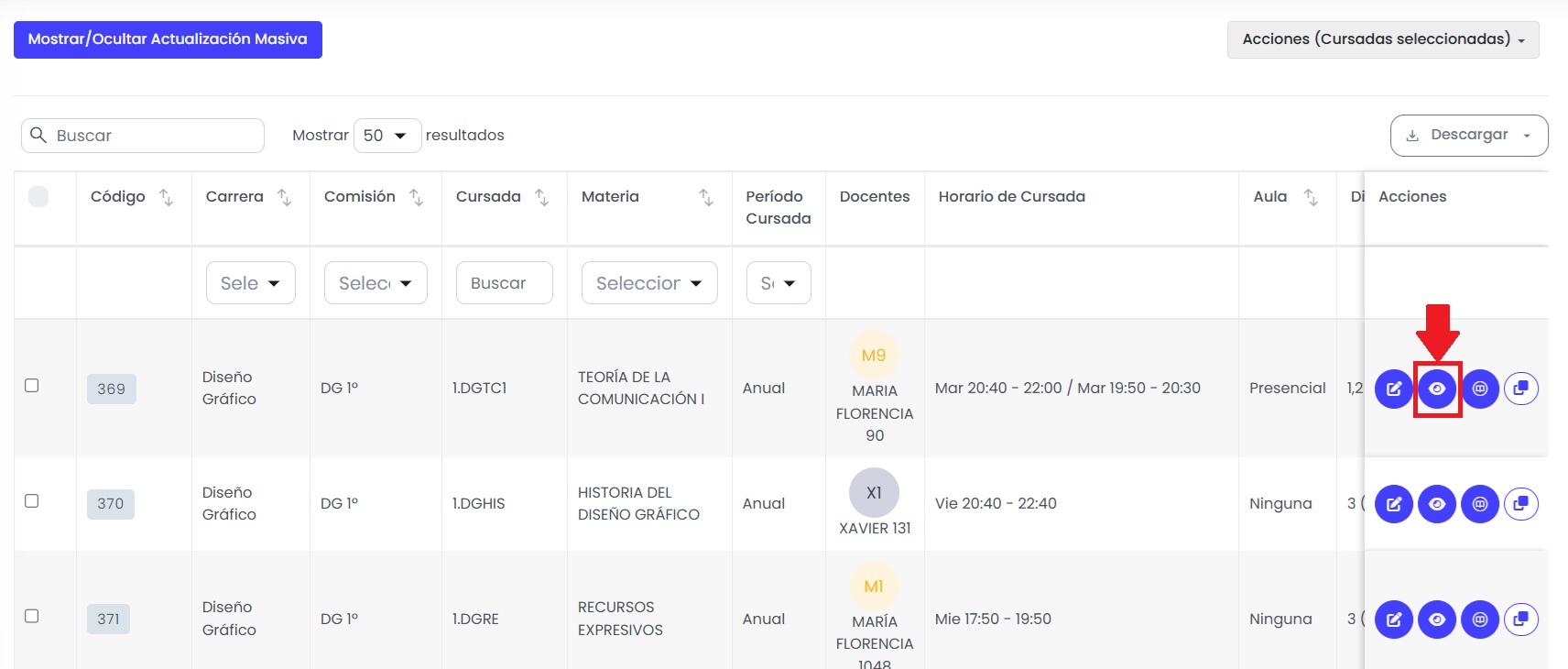
Task: View details eye icon for row 370
Action: click(1437, 504)
